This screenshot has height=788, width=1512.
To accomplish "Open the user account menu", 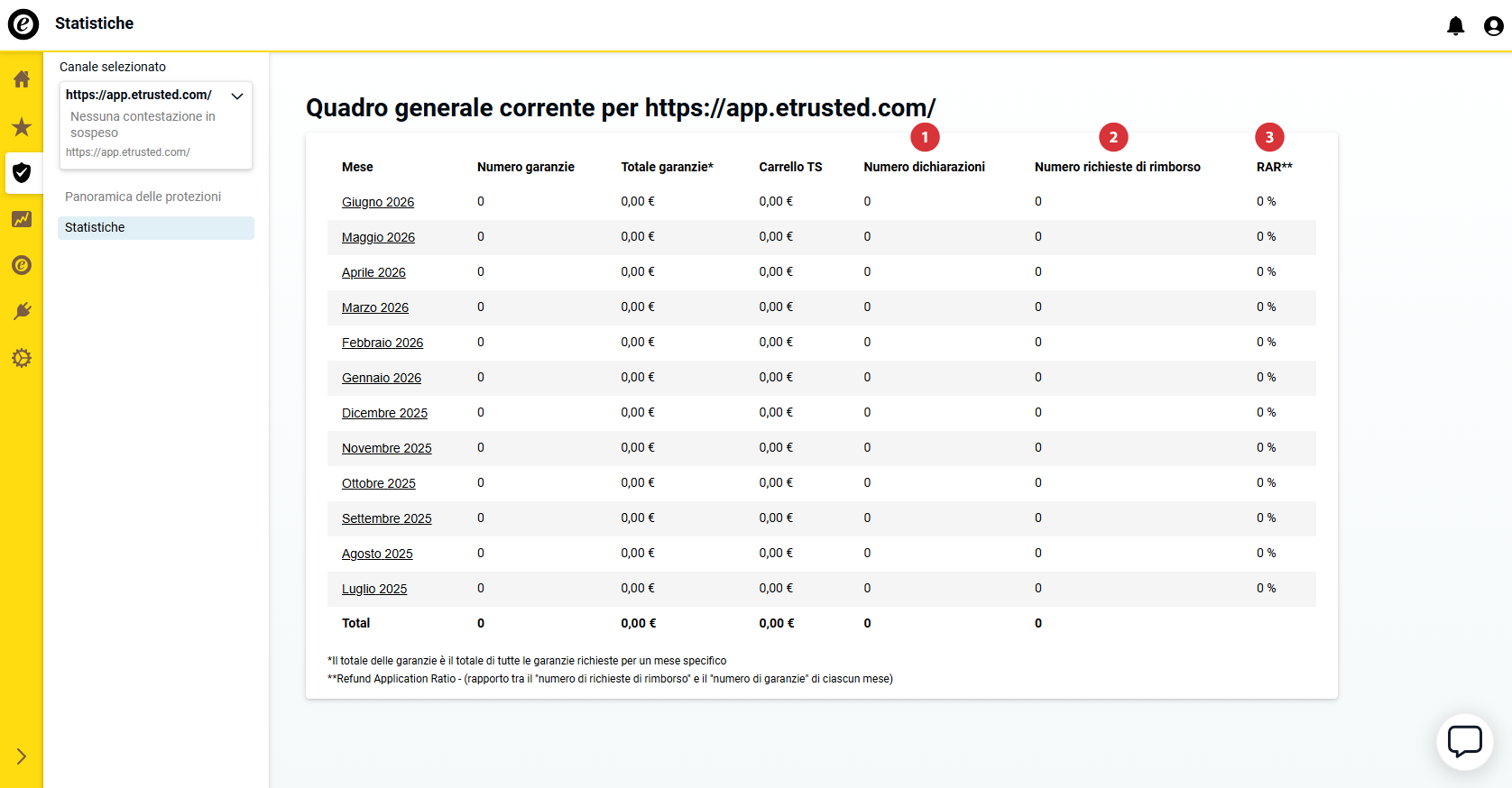I will click(x=1494, y=26).
